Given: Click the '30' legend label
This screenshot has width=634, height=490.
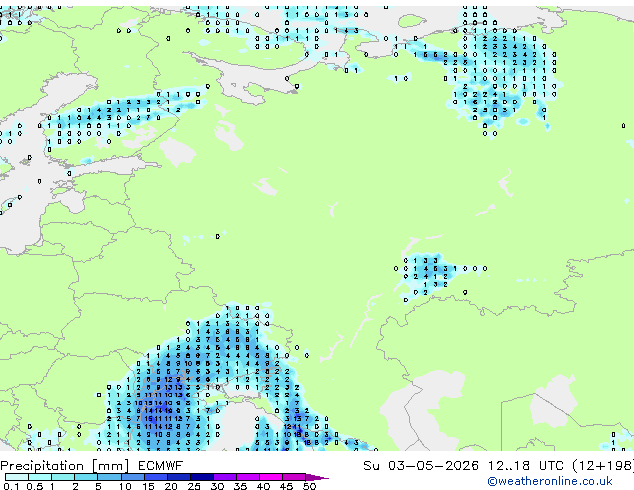Looking at the screenshot, I should (217, 486).
